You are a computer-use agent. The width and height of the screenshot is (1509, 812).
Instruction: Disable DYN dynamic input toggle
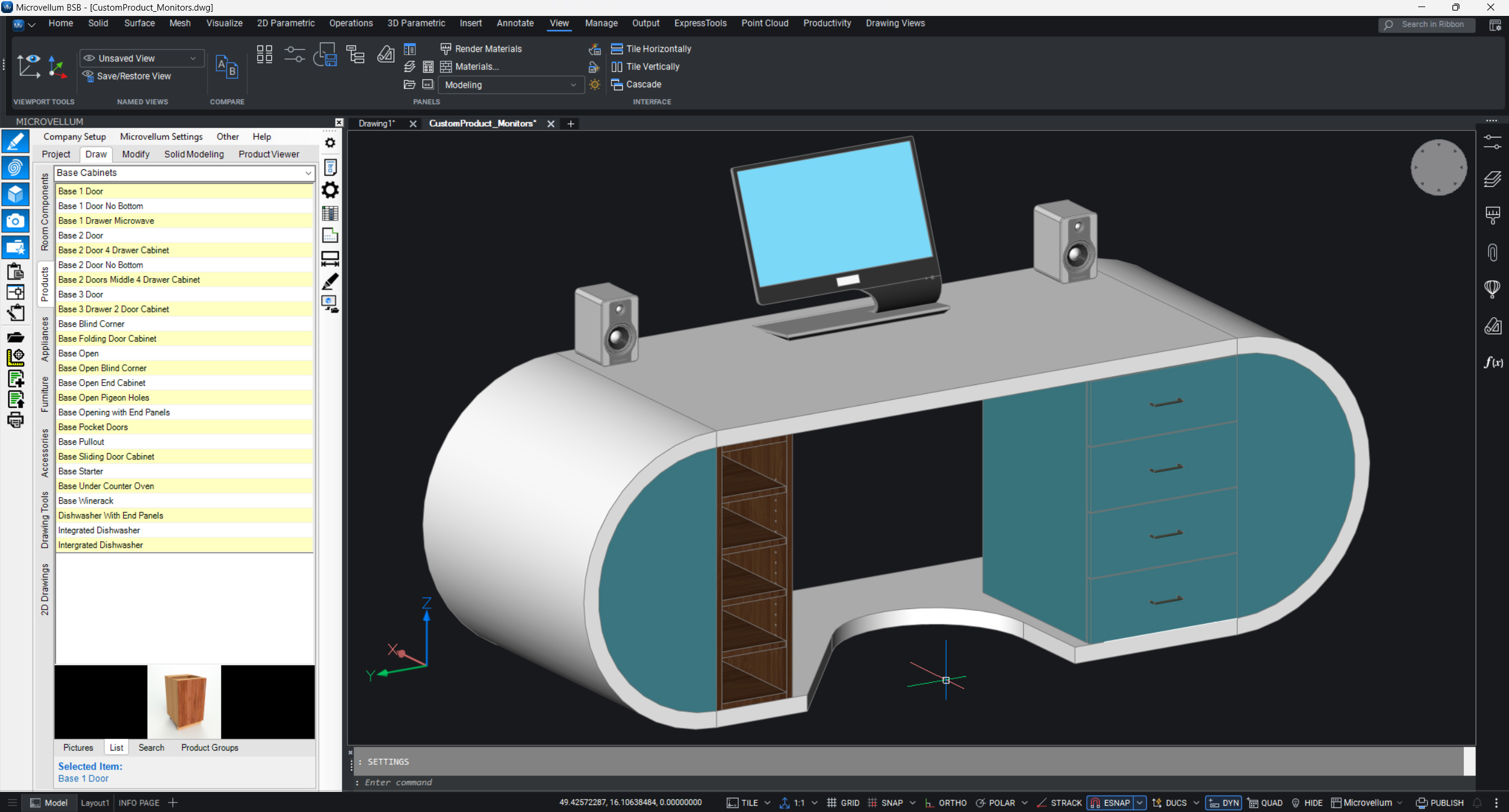point(1224,803)
